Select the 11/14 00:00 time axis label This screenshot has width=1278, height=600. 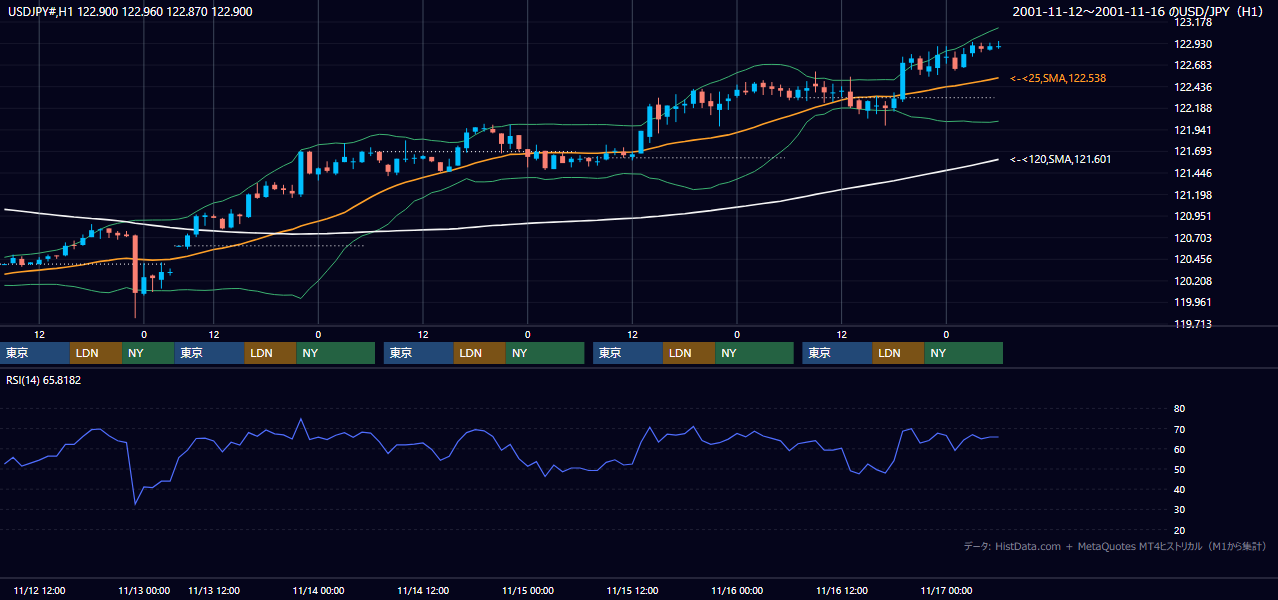pos(319,590)
